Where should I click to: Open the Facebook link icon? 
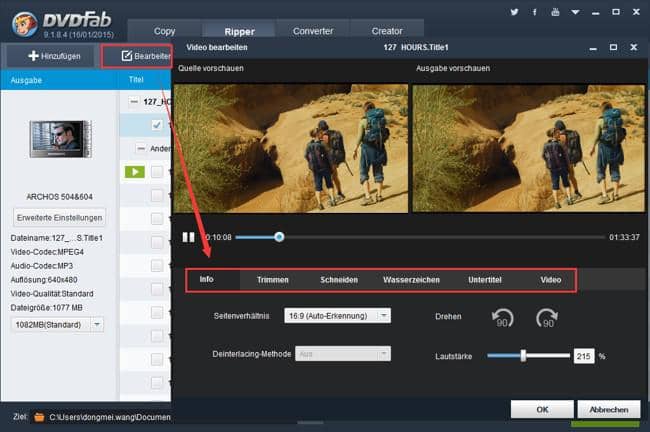(x=535, y=12)
